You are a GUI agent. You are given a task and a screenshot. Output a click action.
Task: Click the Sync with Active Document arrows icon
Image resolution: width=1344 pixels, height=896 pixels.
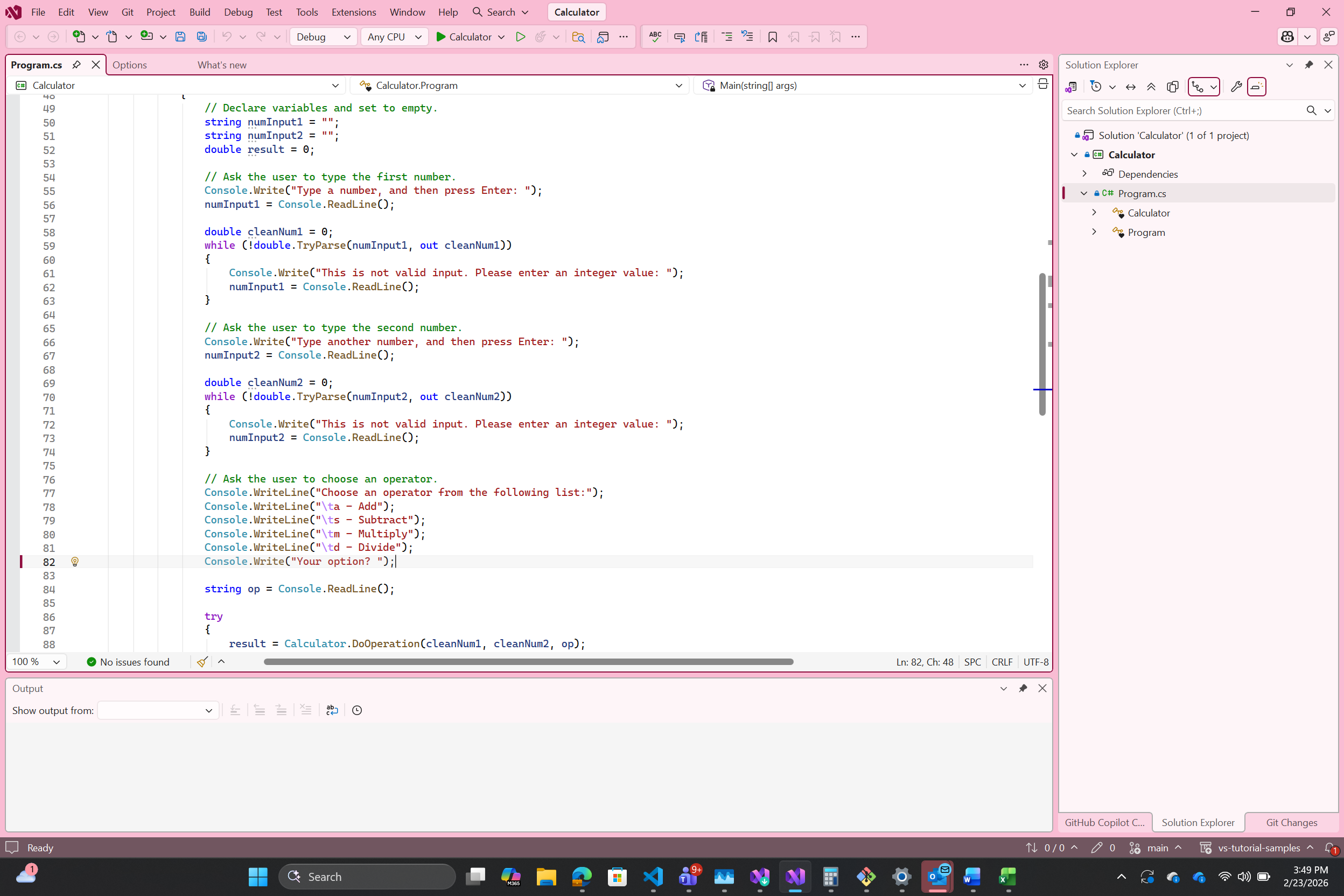[x=1130, y=87]
